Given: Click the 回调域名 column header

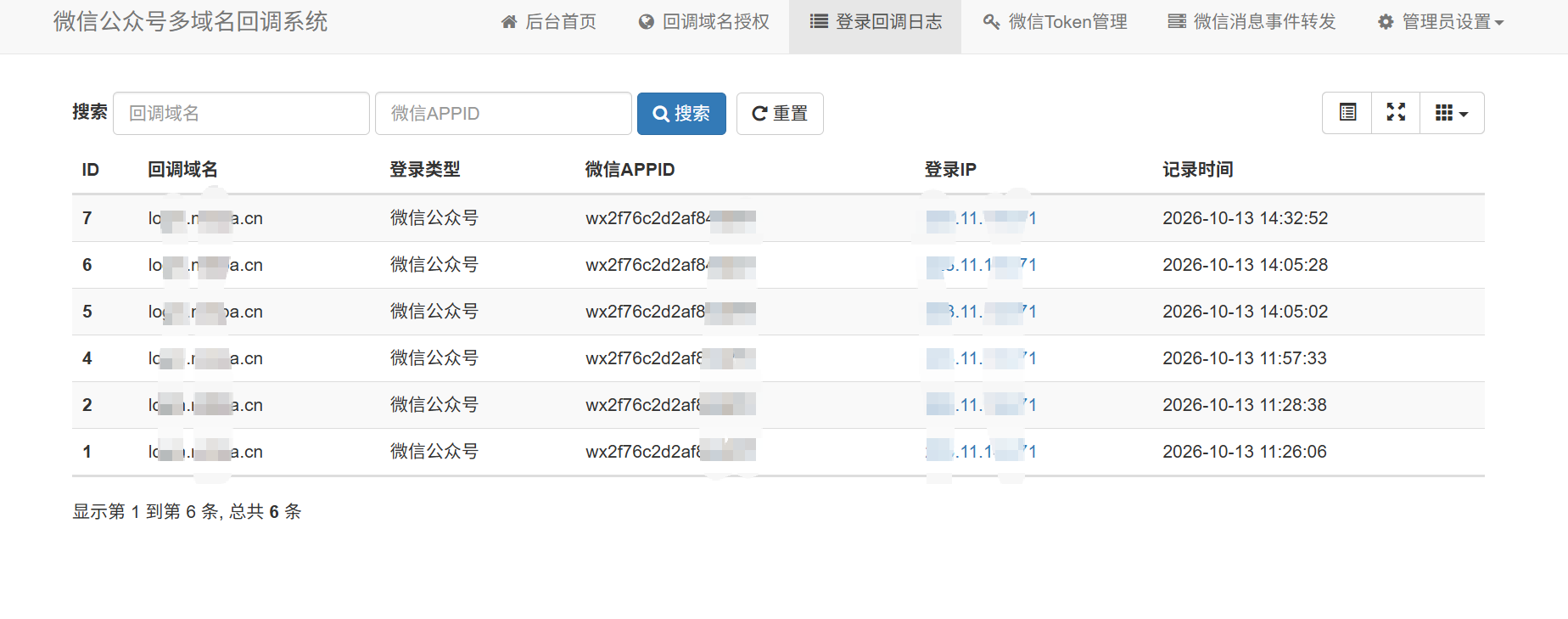Looking at the screenshot, I should click(x=182, y=170).
